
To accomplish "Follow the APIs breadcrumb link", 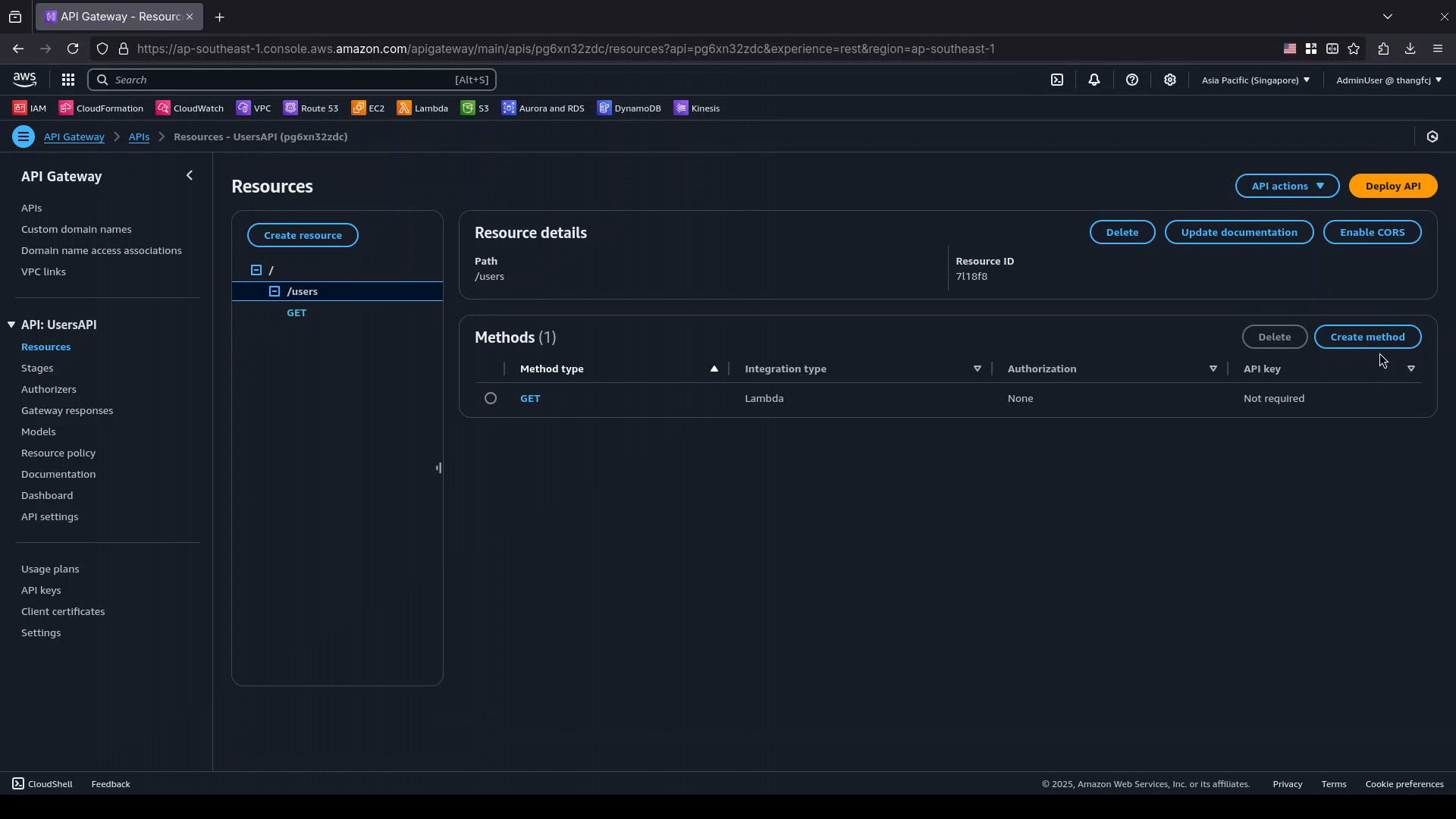I will pyautogui.click(x=139, y=137).
